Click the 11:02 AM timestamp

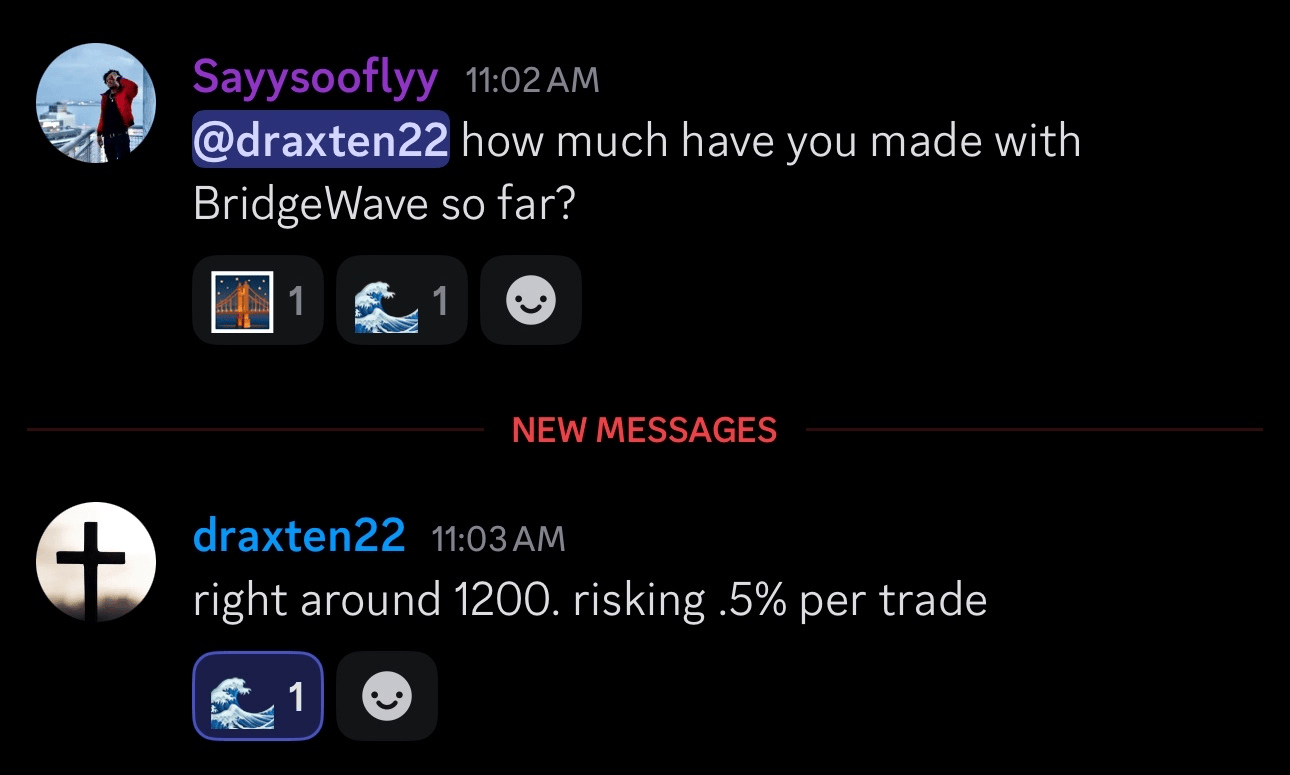[x=532, y=80]
